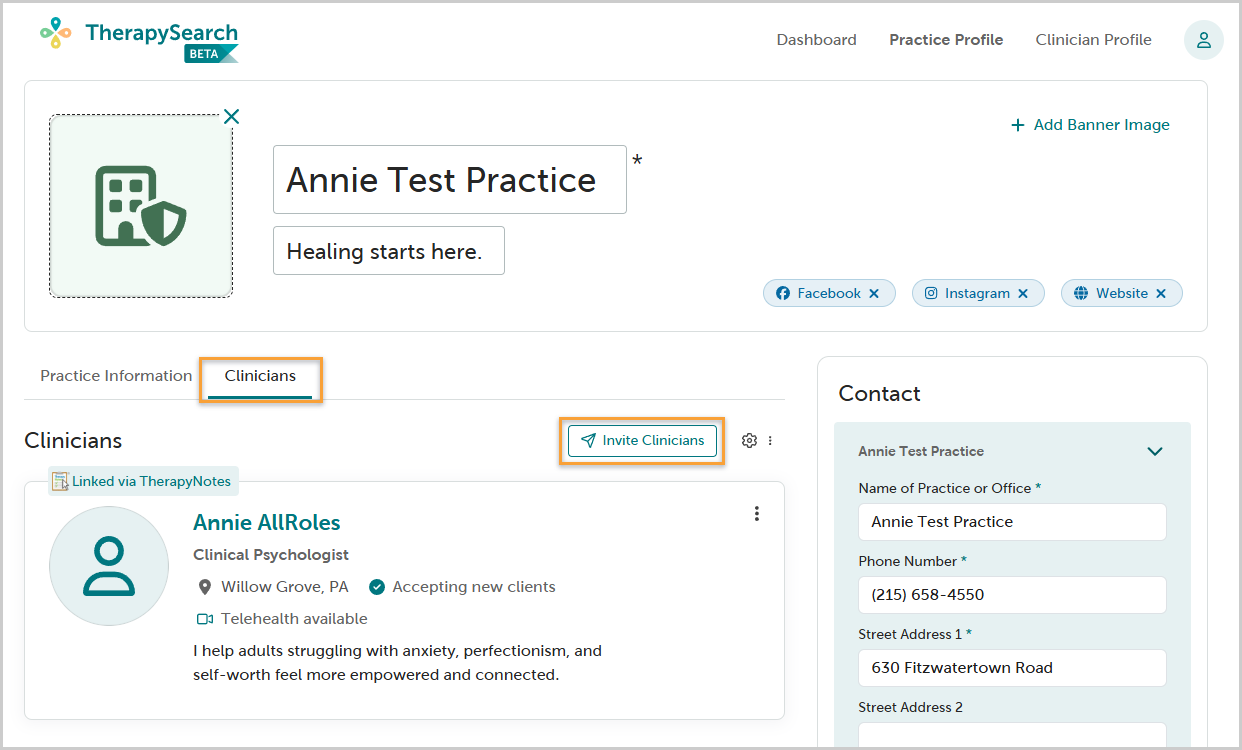Remove the Instagram link chip
Viewport: 1242px width, 750px height.
tap(1023, 294)
